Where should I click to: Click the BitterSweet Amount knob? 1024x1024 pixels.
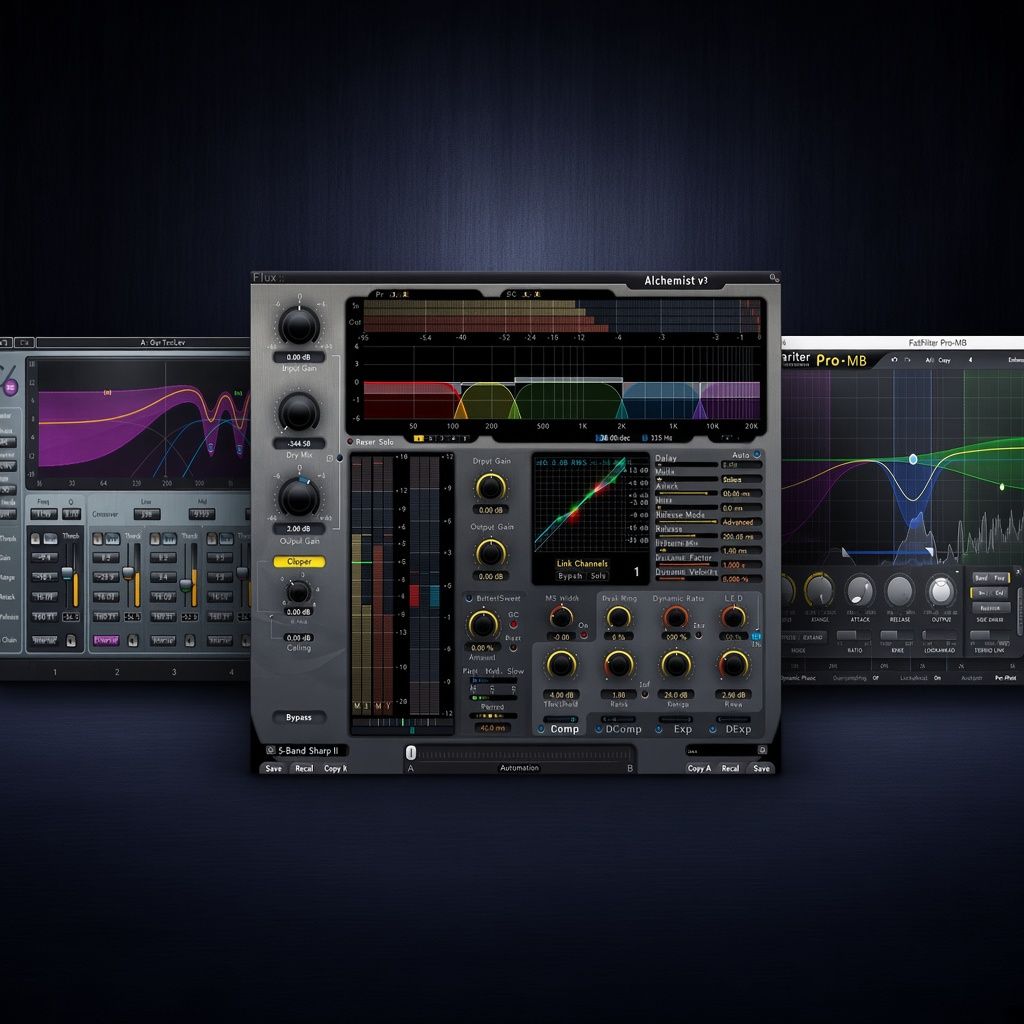click(483, 624)
